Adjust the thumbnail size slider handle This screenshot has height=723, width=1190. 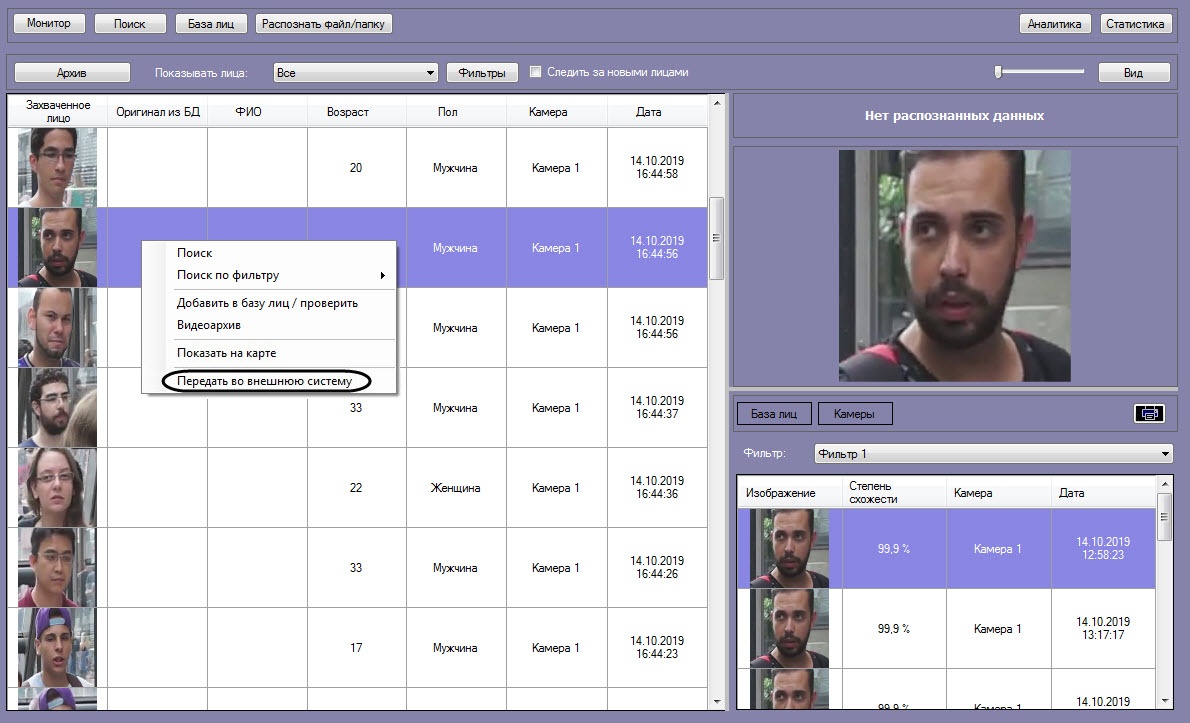pyautogui.click(x=999, y=71)
